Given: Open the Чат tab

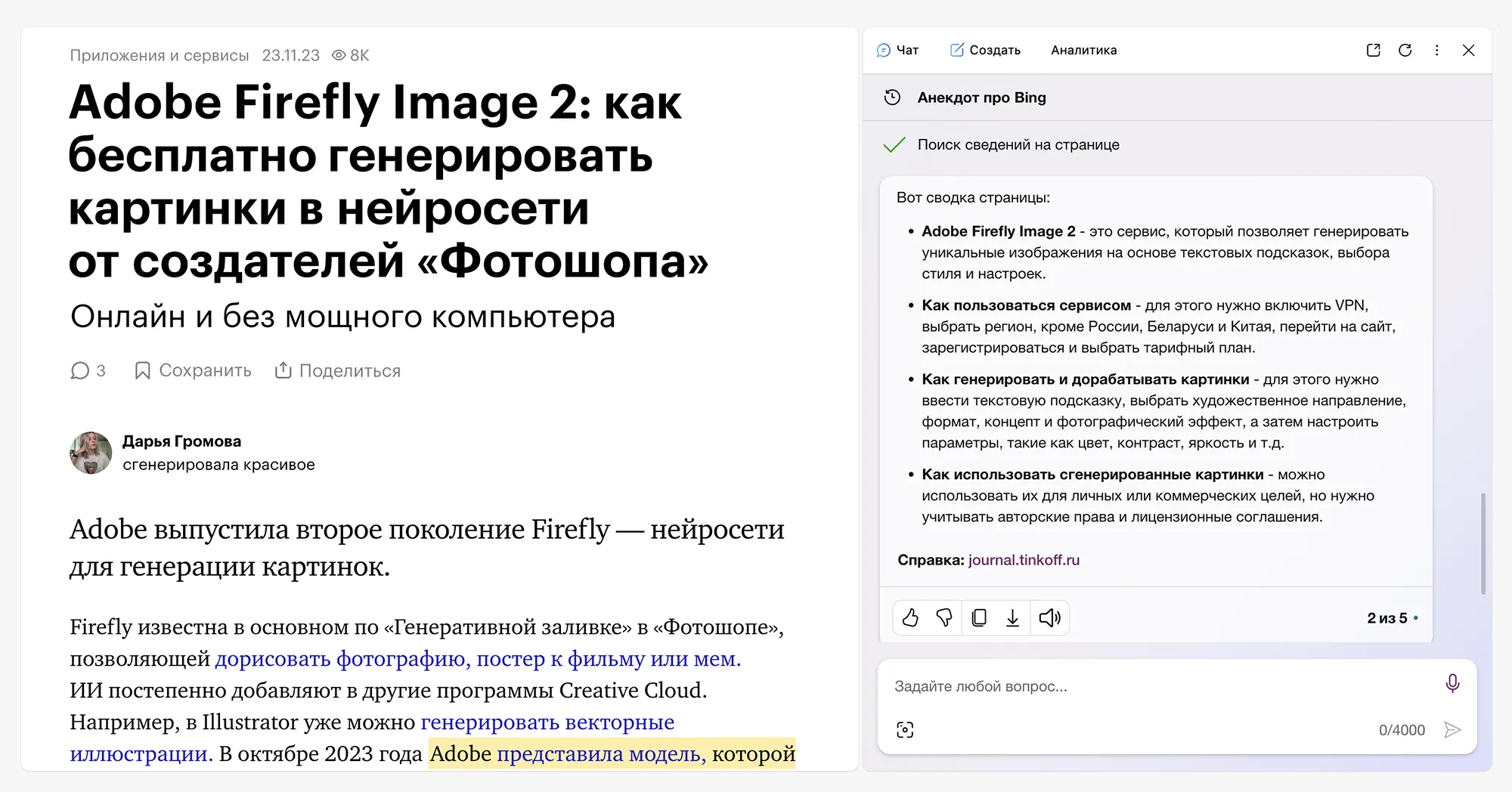Looking at the screenshot, I should pyautogui.click(x=897, y=50).
